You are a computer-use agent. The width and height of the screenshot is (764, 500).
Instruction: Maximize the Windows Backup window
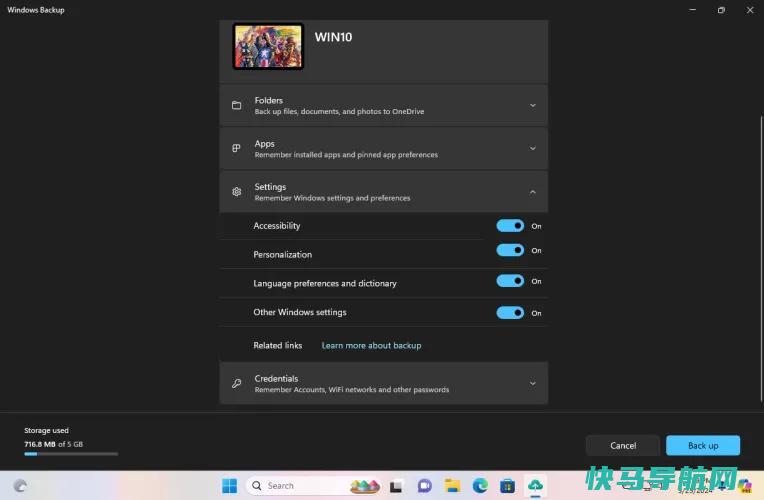click(721, 10)
